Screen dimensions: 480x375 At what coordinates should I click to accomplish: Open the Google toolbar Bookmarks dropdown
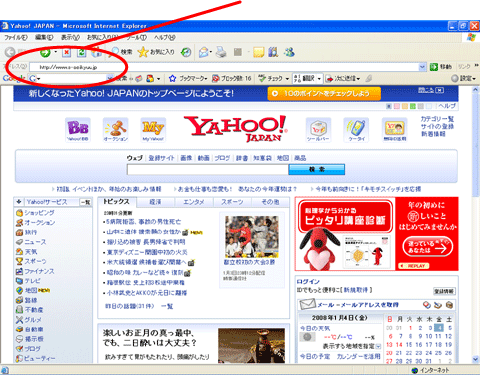188,79
